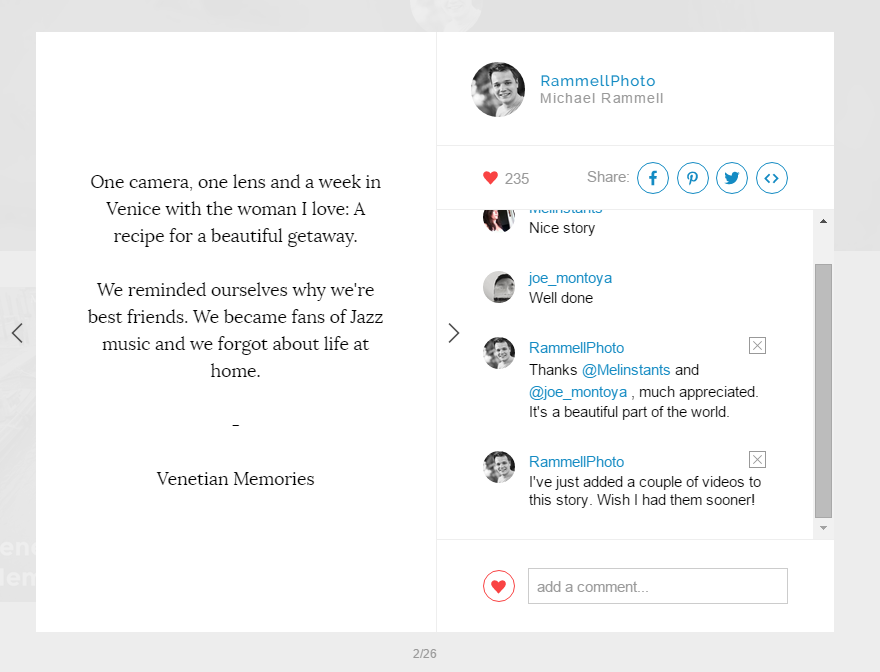Click the comments scrollbar down arrow

823,528
